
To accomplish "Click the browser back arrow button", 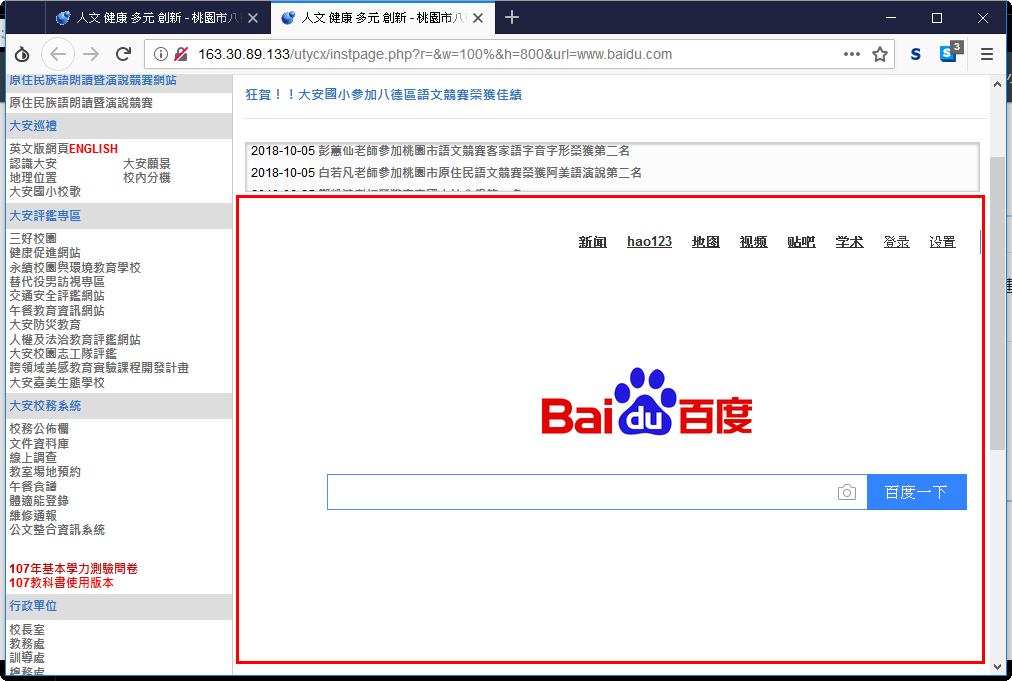I will pyautogui.click(x=58, y=54).
